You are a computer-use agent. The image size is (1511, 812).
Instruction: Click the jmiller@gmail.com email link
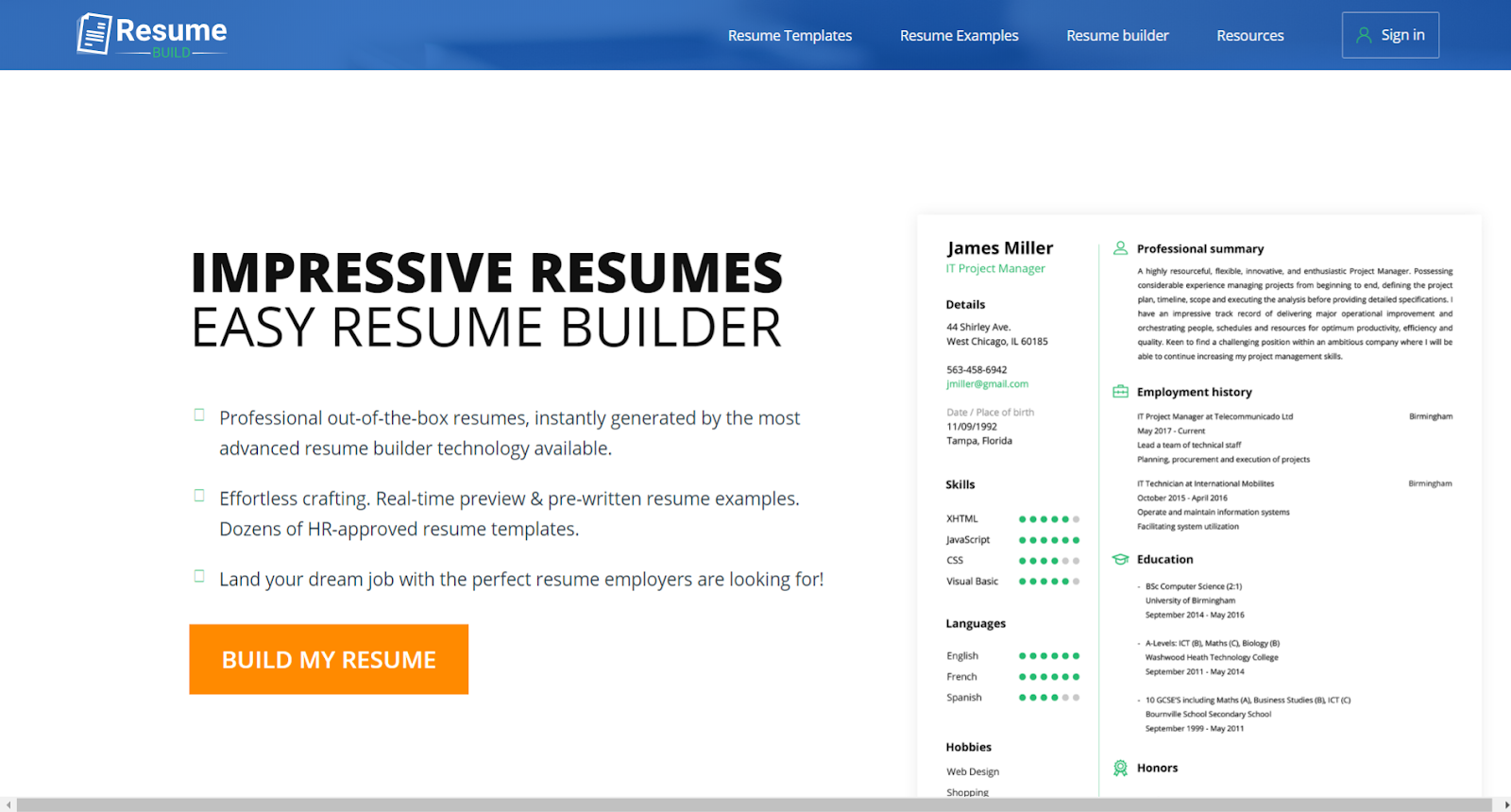[987, 384]
